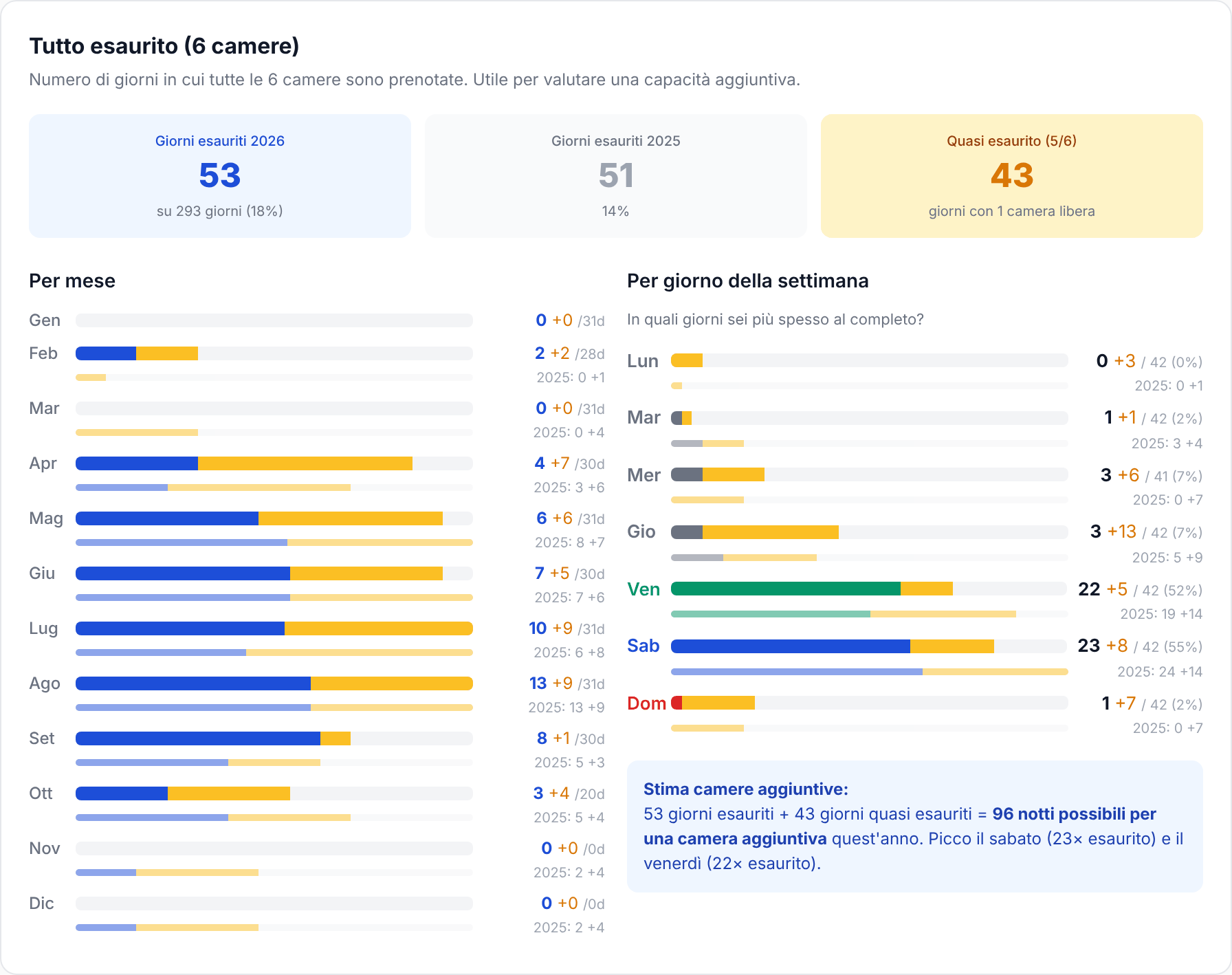Click the 'Lug' month label
This screenshot has height=975, width=1232.
point(43,628)
